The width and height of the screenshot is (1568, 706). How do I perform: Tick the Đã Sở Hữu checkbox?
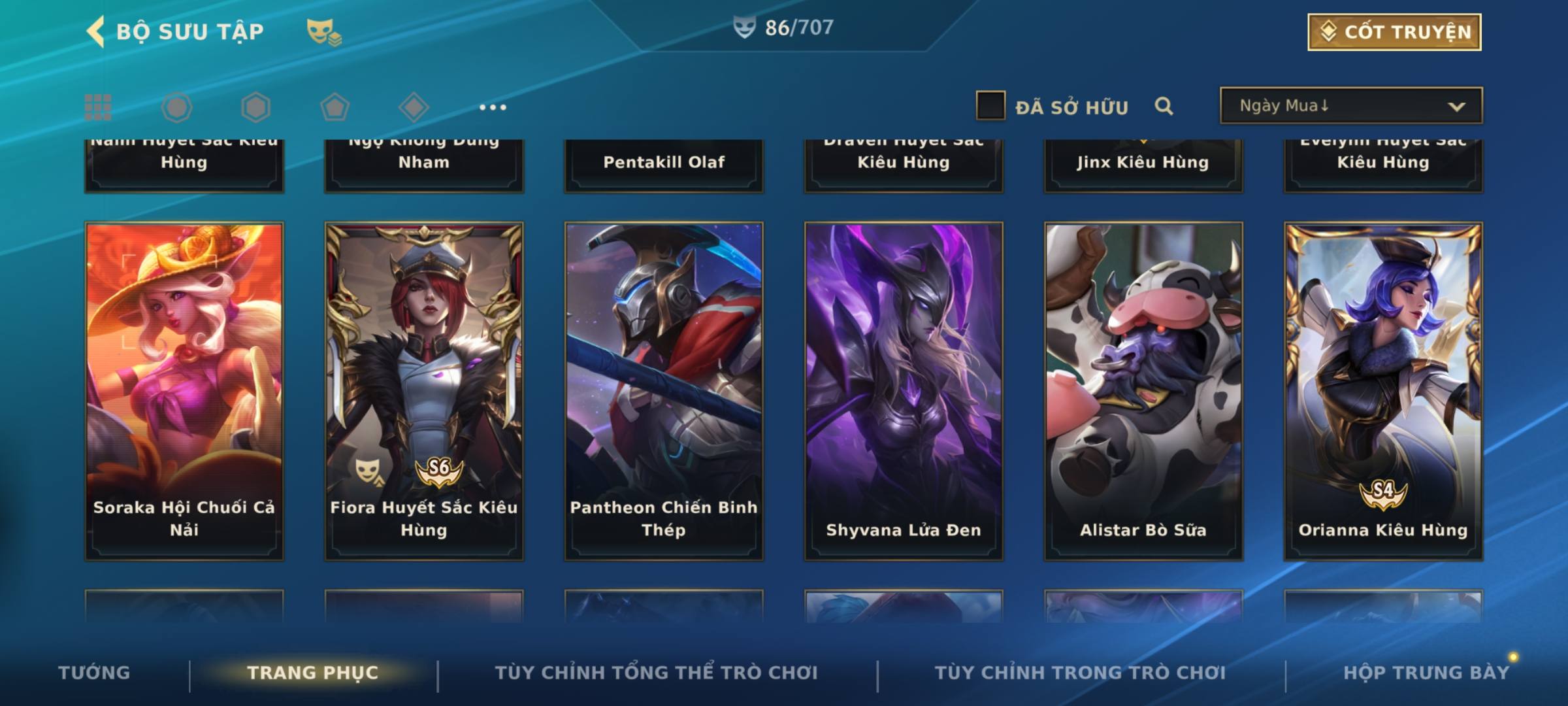[x=990, y=106]
